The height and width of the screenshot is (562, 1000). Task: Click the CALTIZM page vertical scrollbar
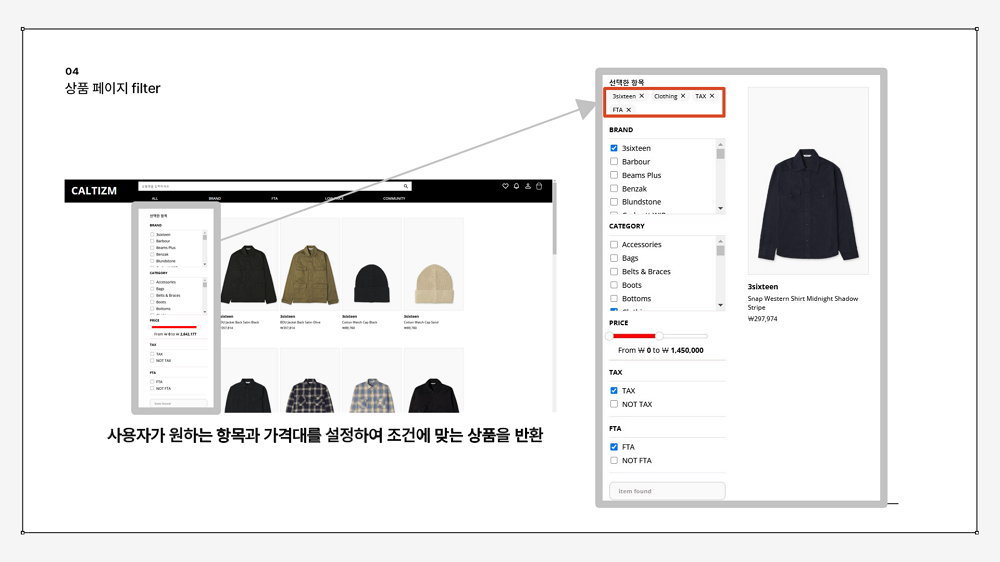tap(555, 220)
